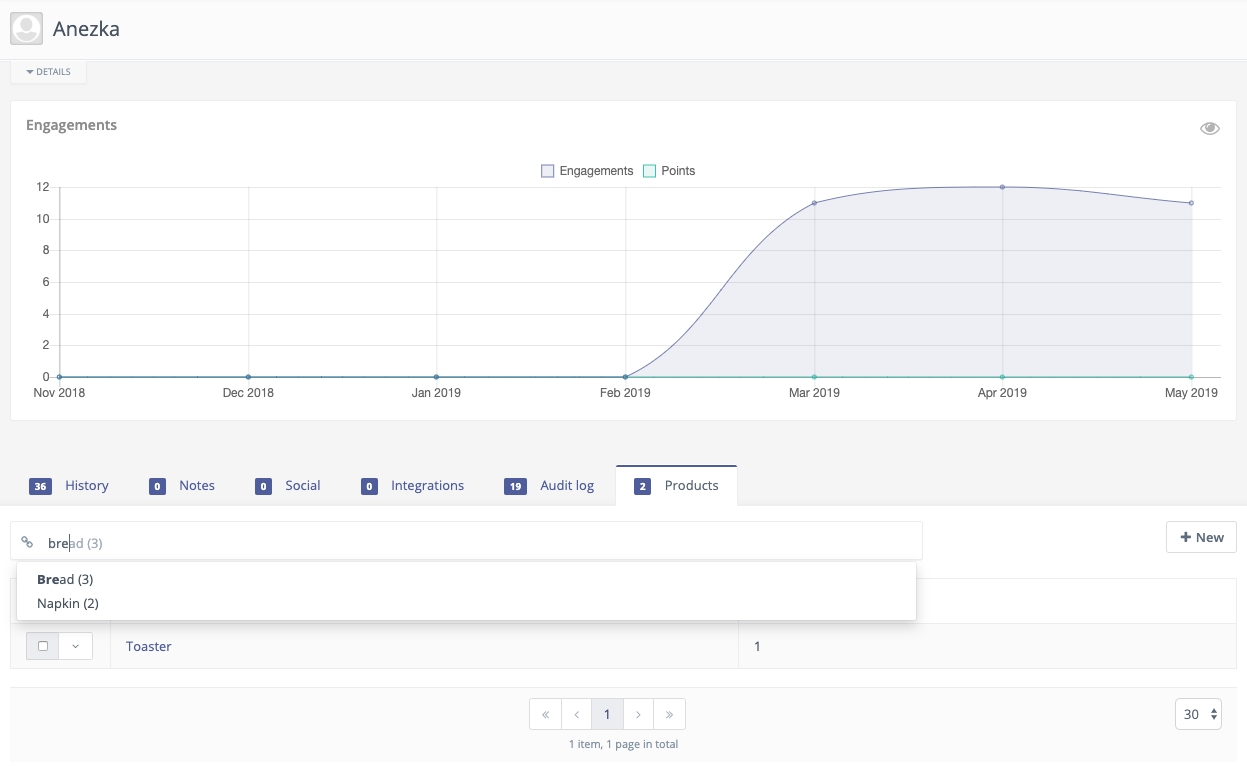
Task: Expand the Details section
Action: [48, 72]
